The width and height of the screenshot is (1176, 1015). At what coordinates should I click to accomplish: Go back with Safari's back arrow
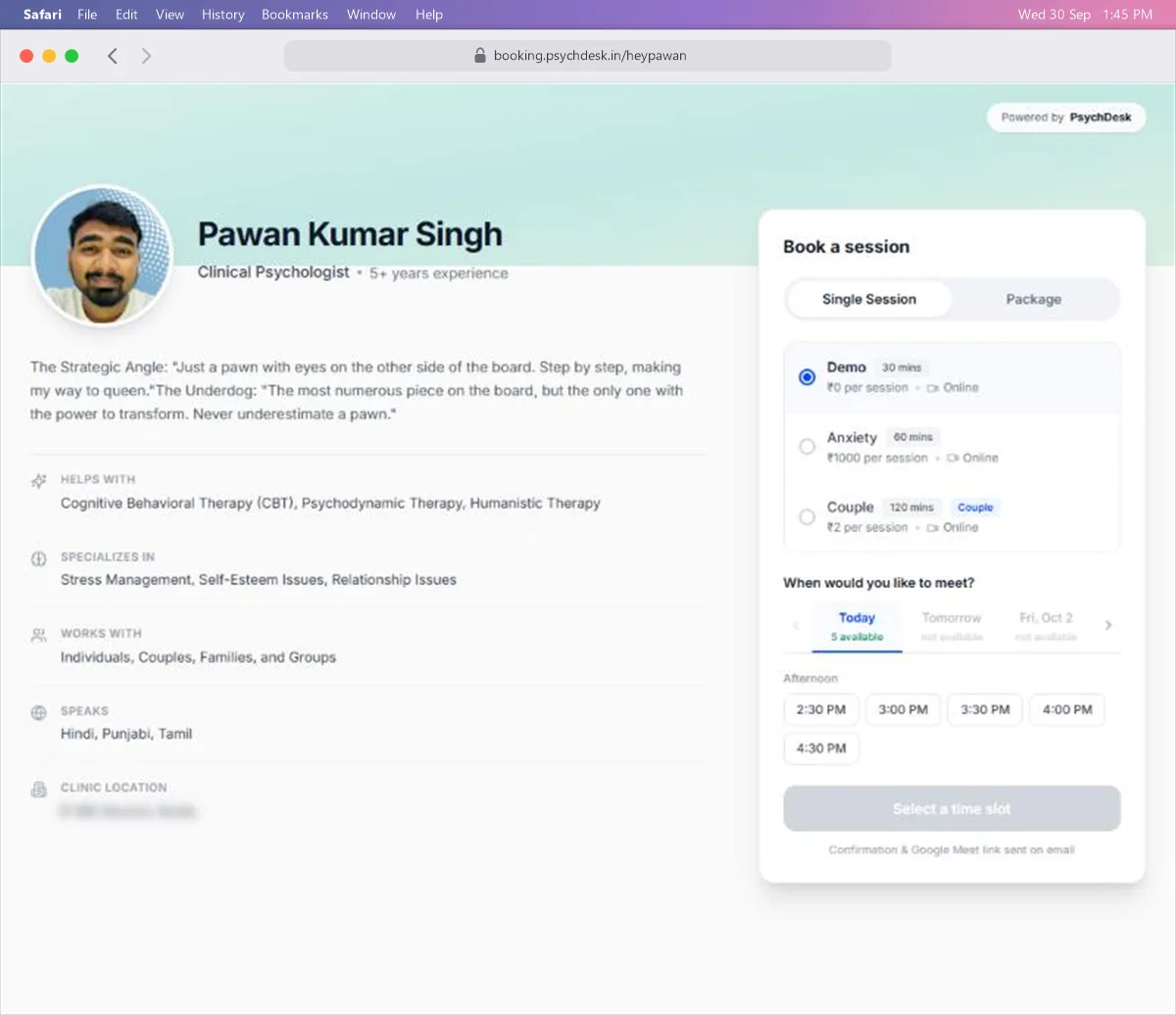[x=113, y=56]
